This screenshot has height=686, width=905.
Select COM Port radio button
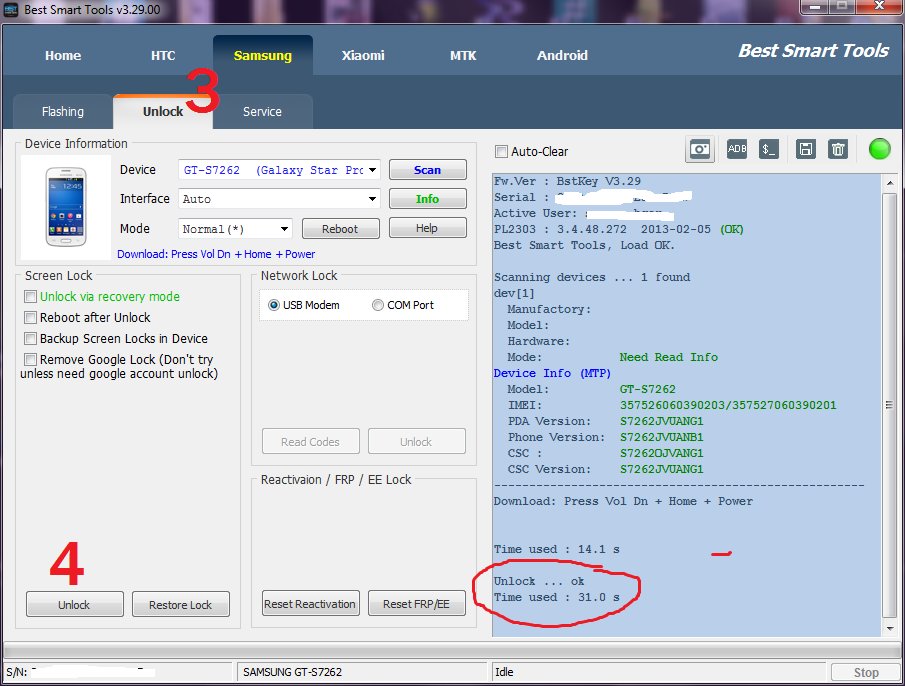(x=377, y=305)
